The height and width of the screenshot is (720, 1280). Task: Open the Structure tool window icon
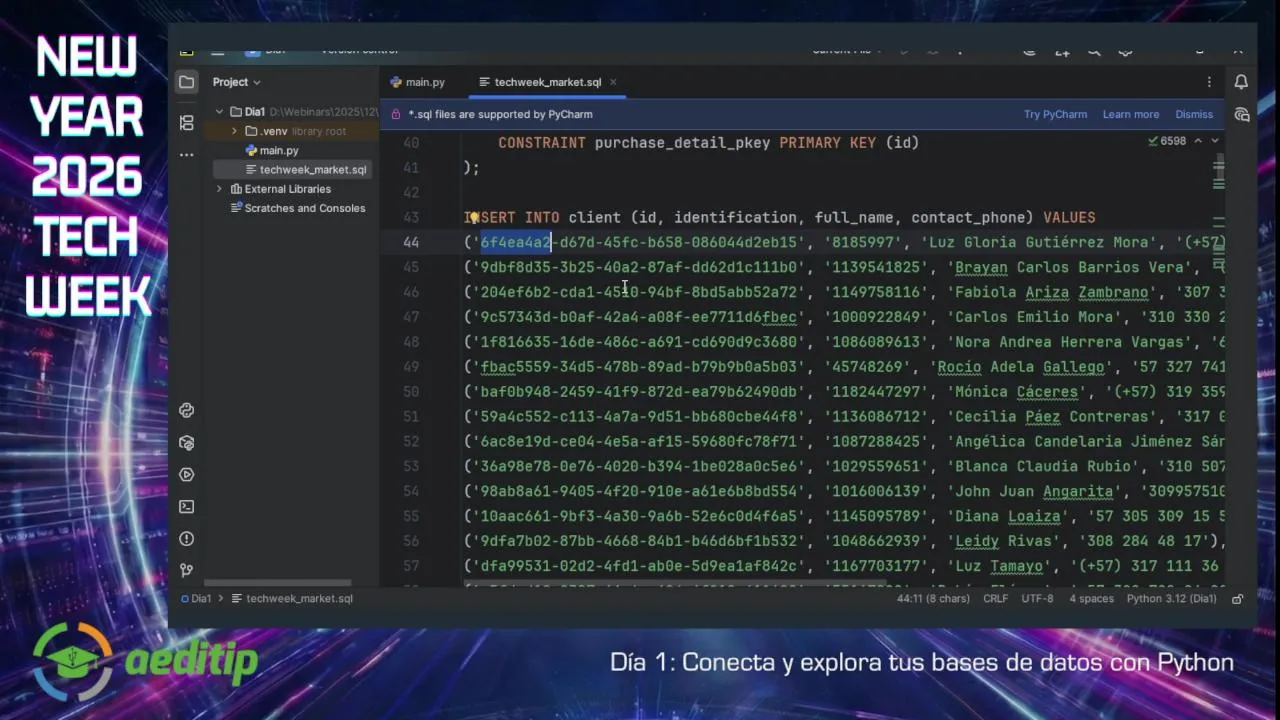tap(186, 122)
